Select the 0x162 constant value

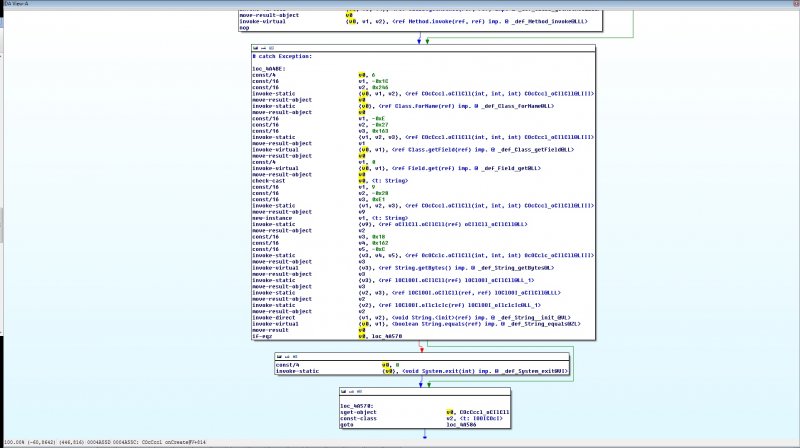tap(380, 243)
